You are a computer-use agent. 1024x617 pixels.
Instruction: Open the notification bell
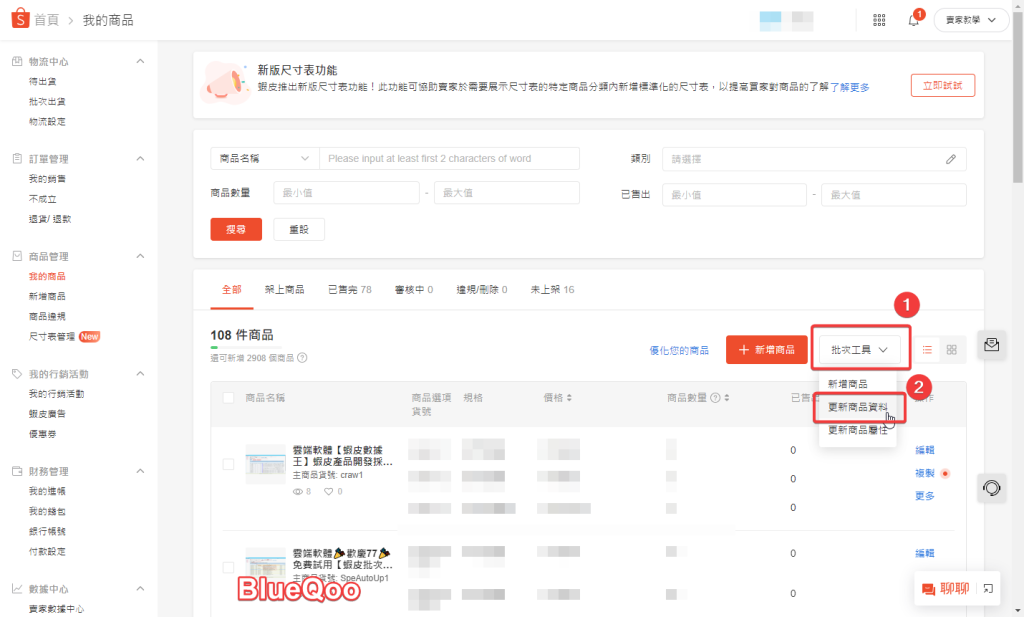click(913, 20)
